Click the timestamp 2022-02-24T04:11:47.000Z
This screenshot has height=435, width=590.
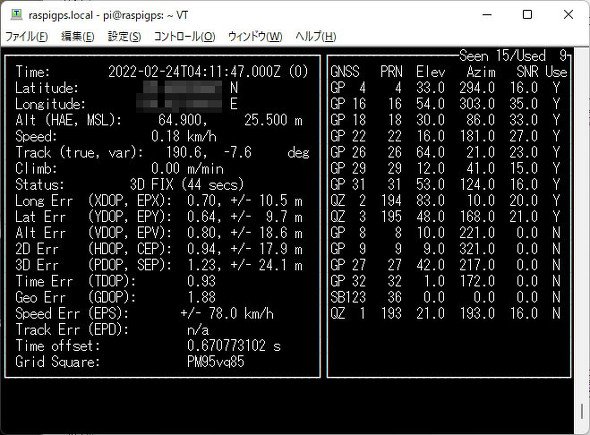pos(194,71)
